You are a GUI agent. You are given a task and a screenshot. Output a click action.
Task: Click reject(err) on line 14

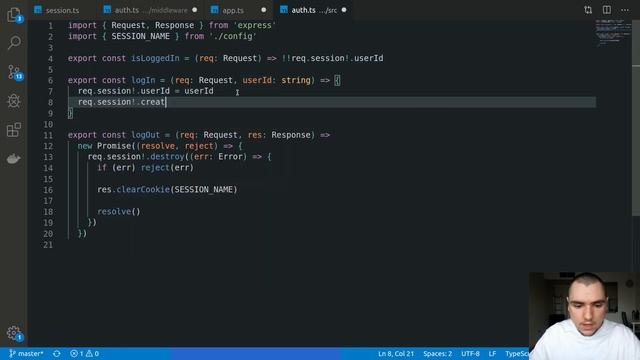(x=167, y=168)
